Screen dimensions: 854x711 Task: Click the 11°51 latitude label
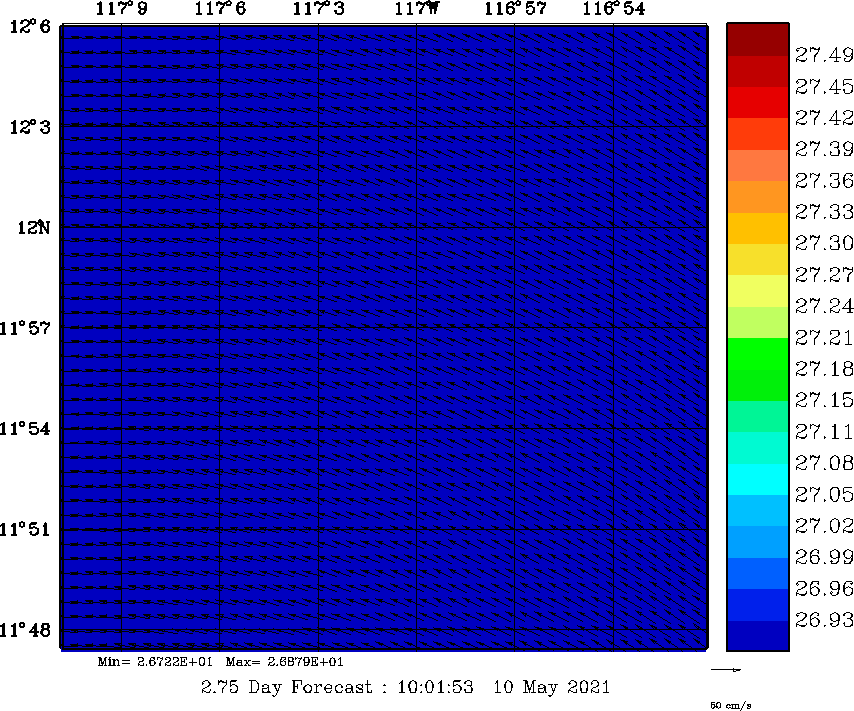(25, 529)
